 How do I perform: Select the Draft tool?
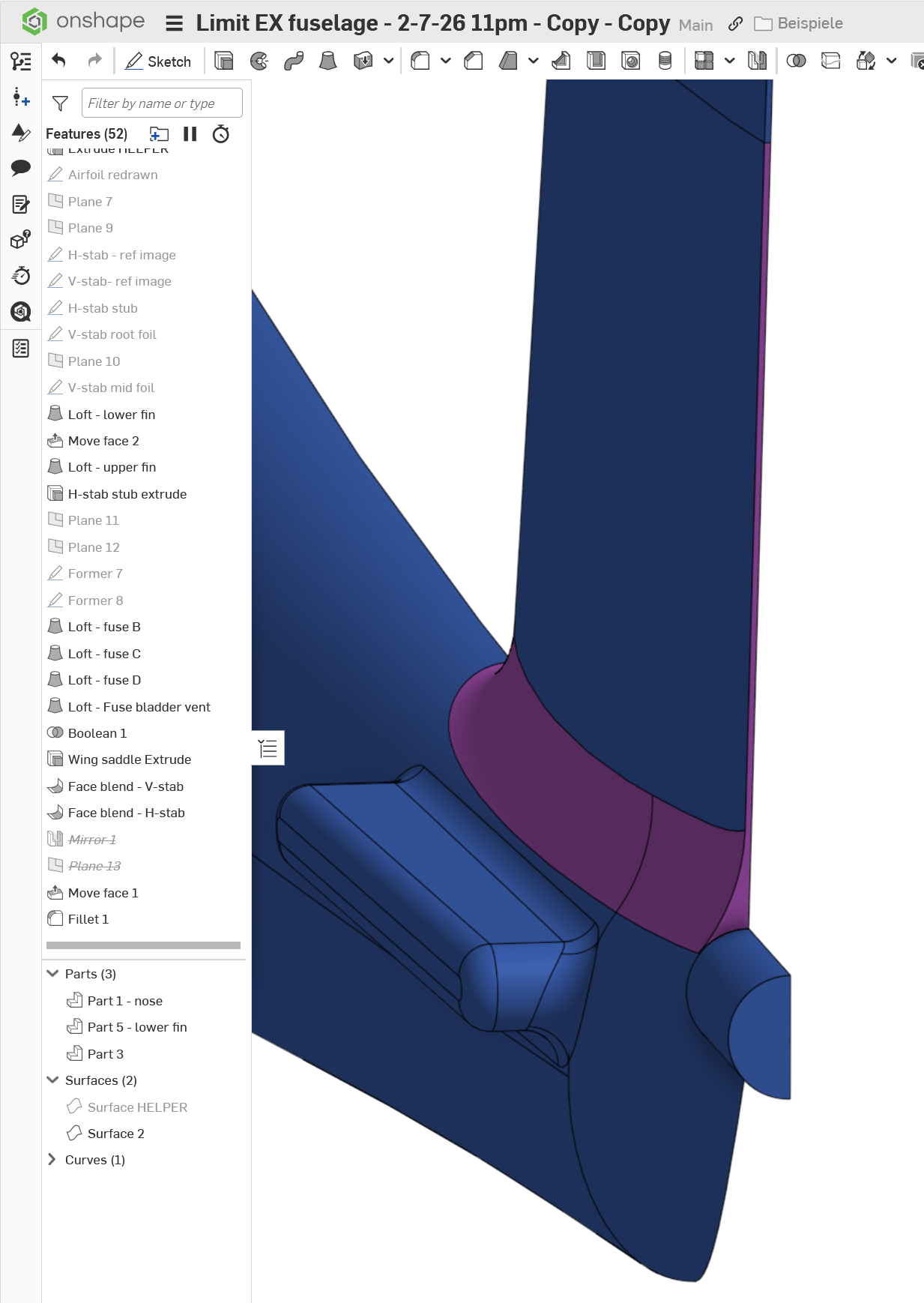508,61
